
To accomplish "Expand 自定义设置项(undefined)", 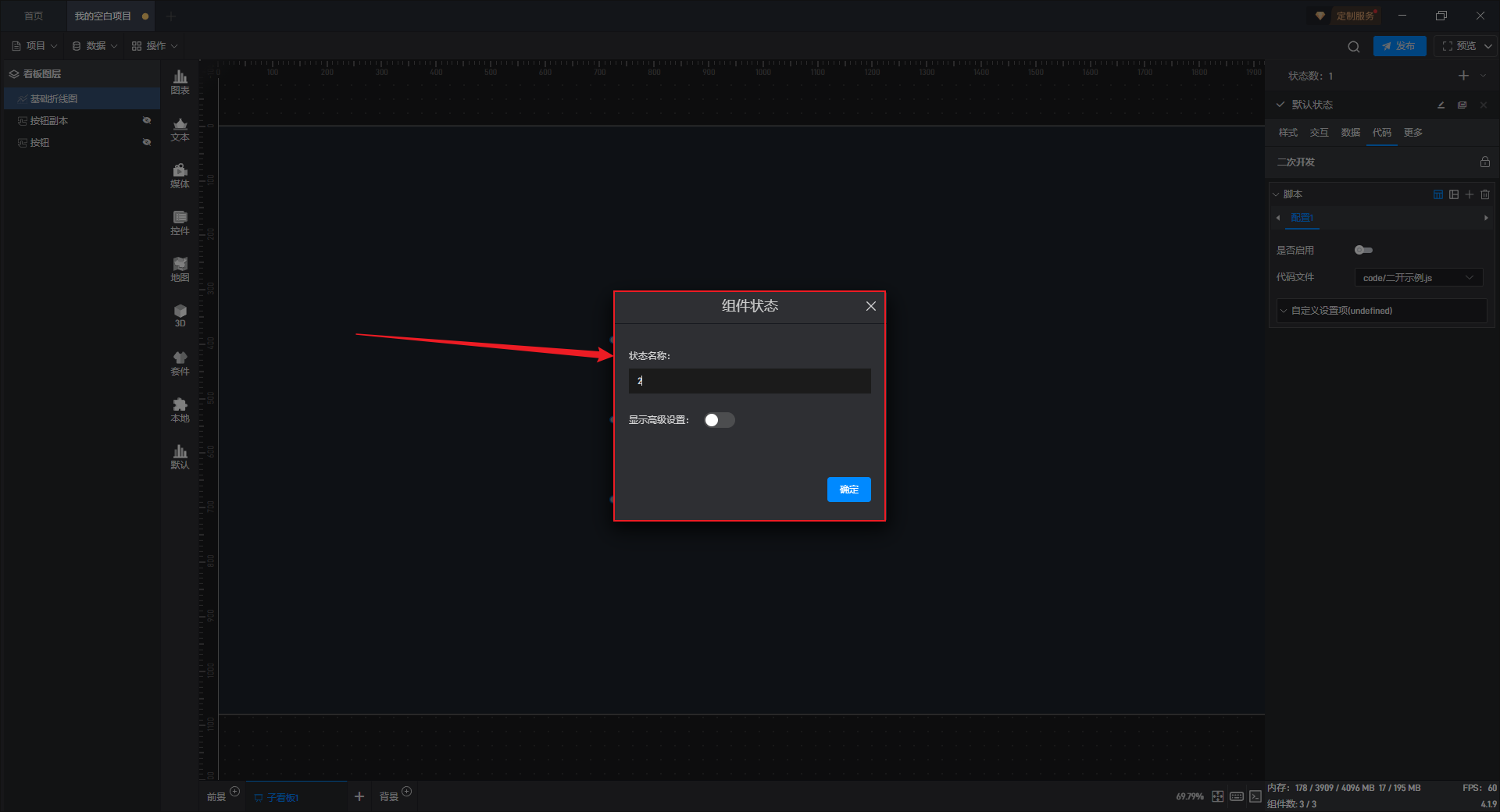I will [x=1381, y=311].
